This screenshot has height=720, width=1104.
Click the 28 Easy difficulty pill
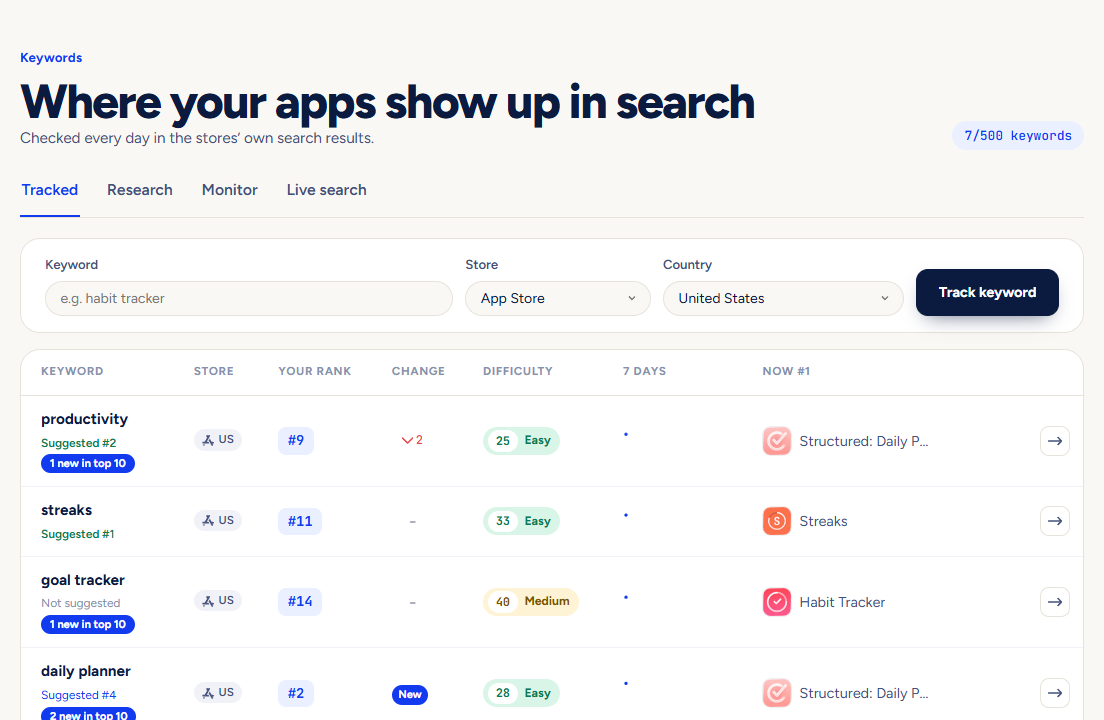521,693
